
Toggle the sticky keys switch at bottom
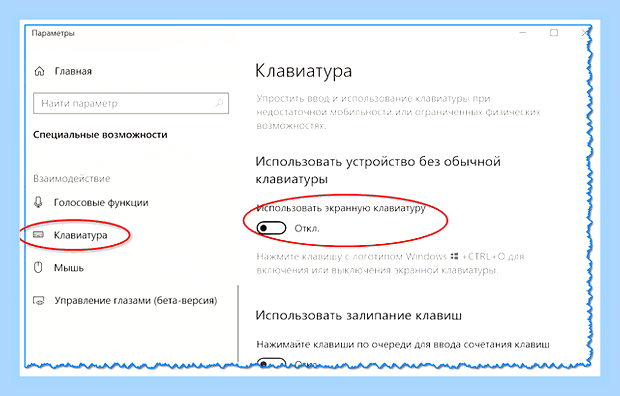[271, 362]
